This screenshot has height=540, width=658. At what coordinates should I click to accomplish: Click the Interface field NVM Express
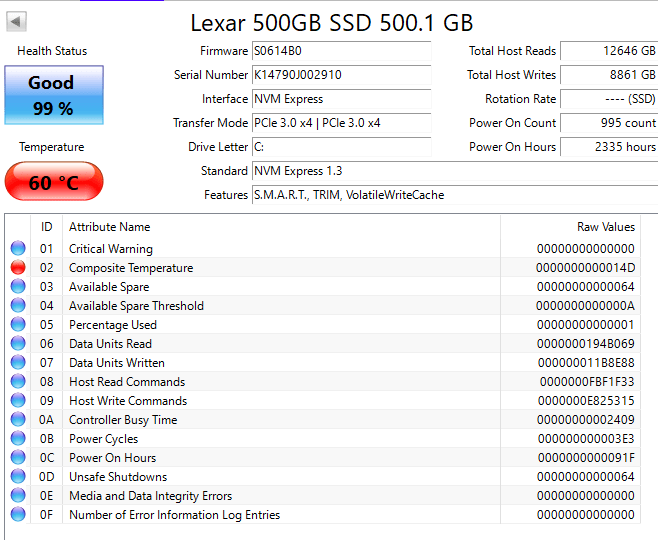pos(342,99)
